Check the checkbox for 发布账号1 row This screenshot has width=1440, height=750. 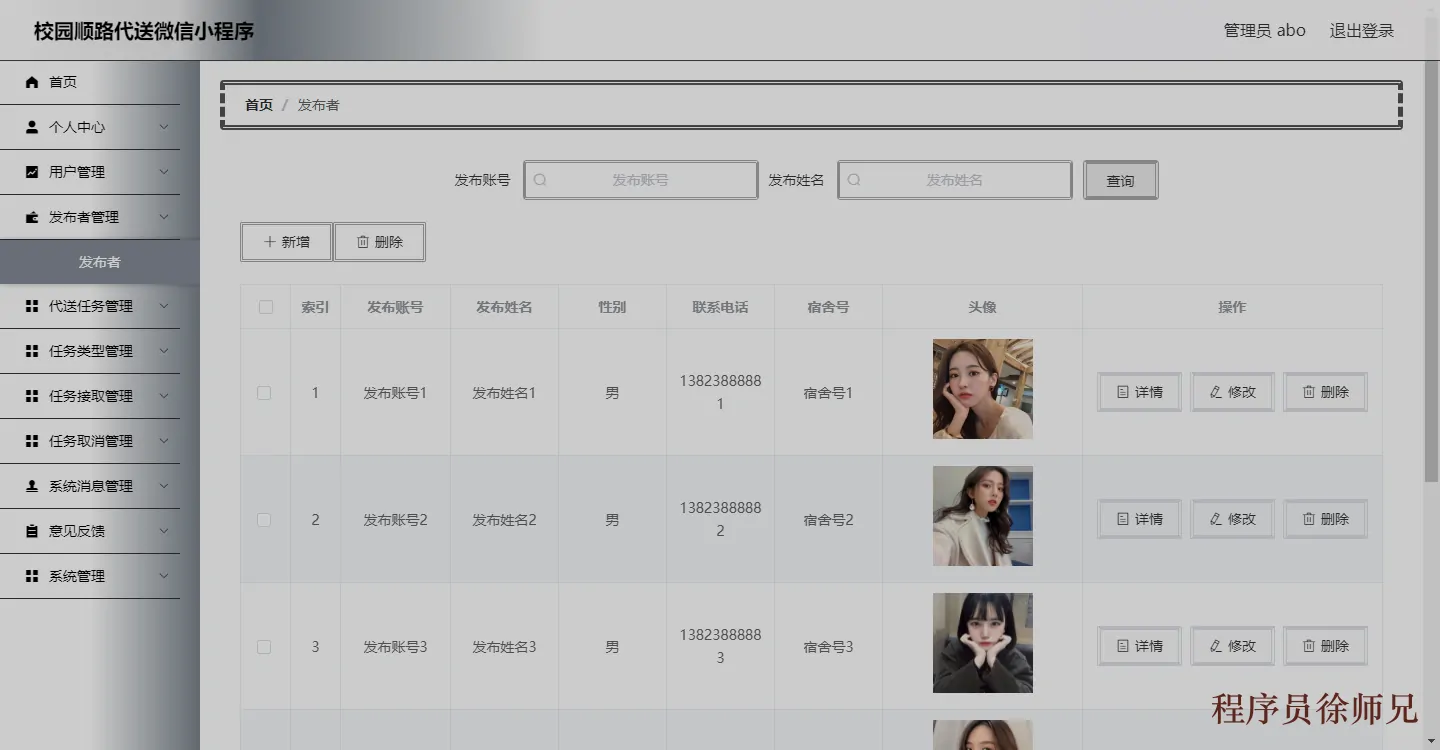(x=264, y=393)
